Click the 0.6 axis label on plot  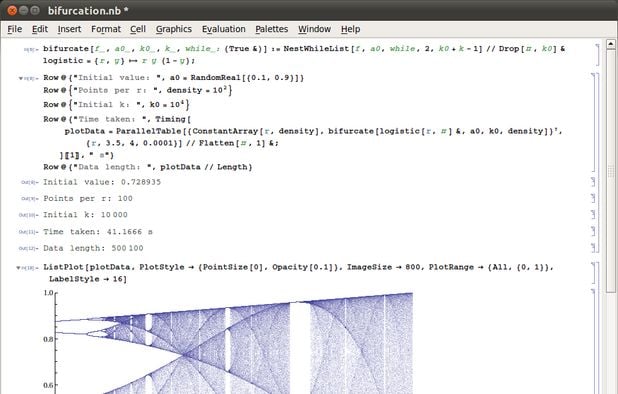click(x=48, y=385)
